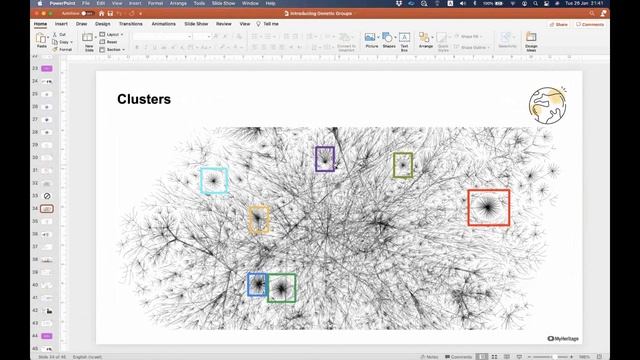Click the Clusters slide title
640x360 pixels.
pyautogui.click(x=144, y=99)
